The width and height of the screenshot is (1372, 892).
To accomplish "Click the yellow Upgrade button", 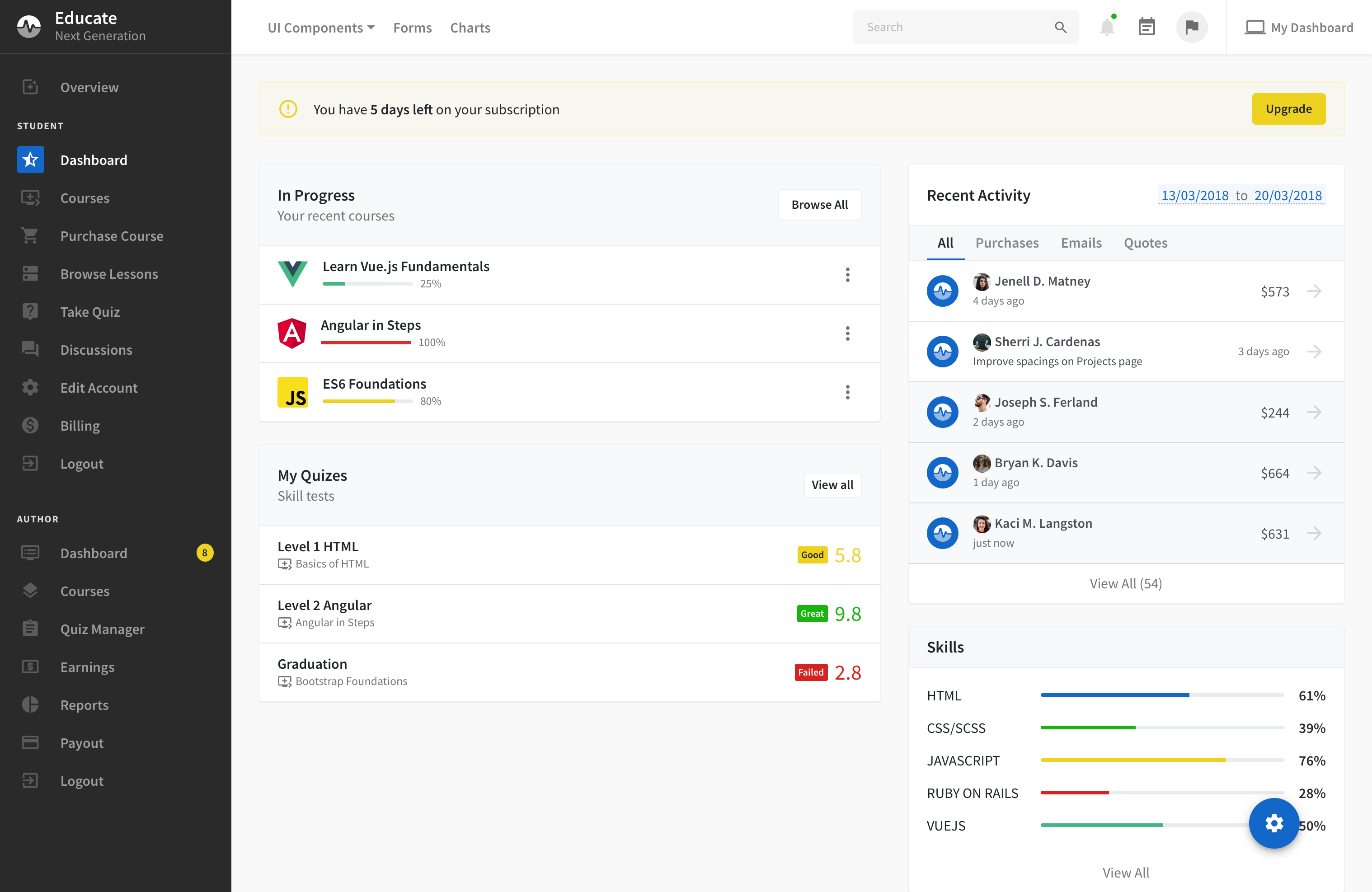I will click(x=1288, y=109).
